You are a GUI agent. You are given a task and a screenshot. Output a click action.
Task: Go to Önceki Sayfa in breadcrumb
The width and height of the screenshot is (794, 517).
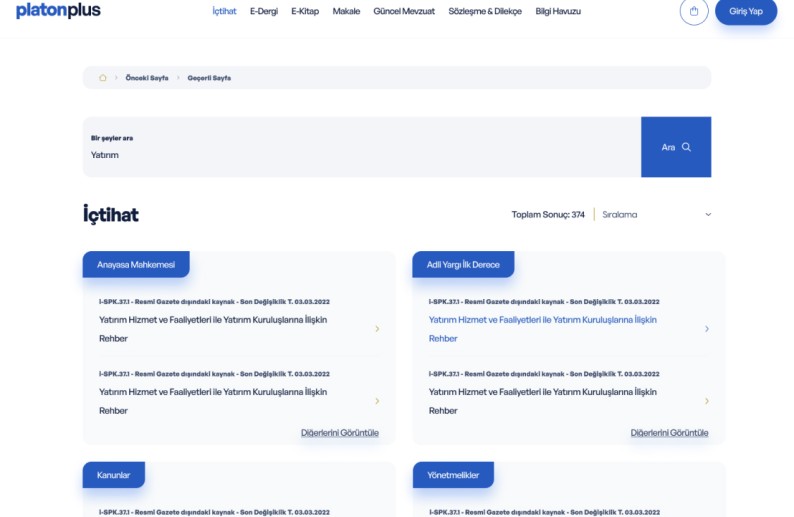tap(147, 78)
